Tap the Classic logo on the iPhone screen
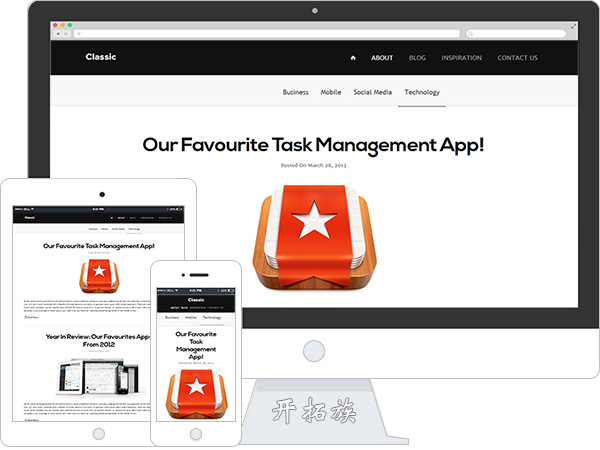Image resolution: width=600 pixels, height=450 pixels. (196, 300)
